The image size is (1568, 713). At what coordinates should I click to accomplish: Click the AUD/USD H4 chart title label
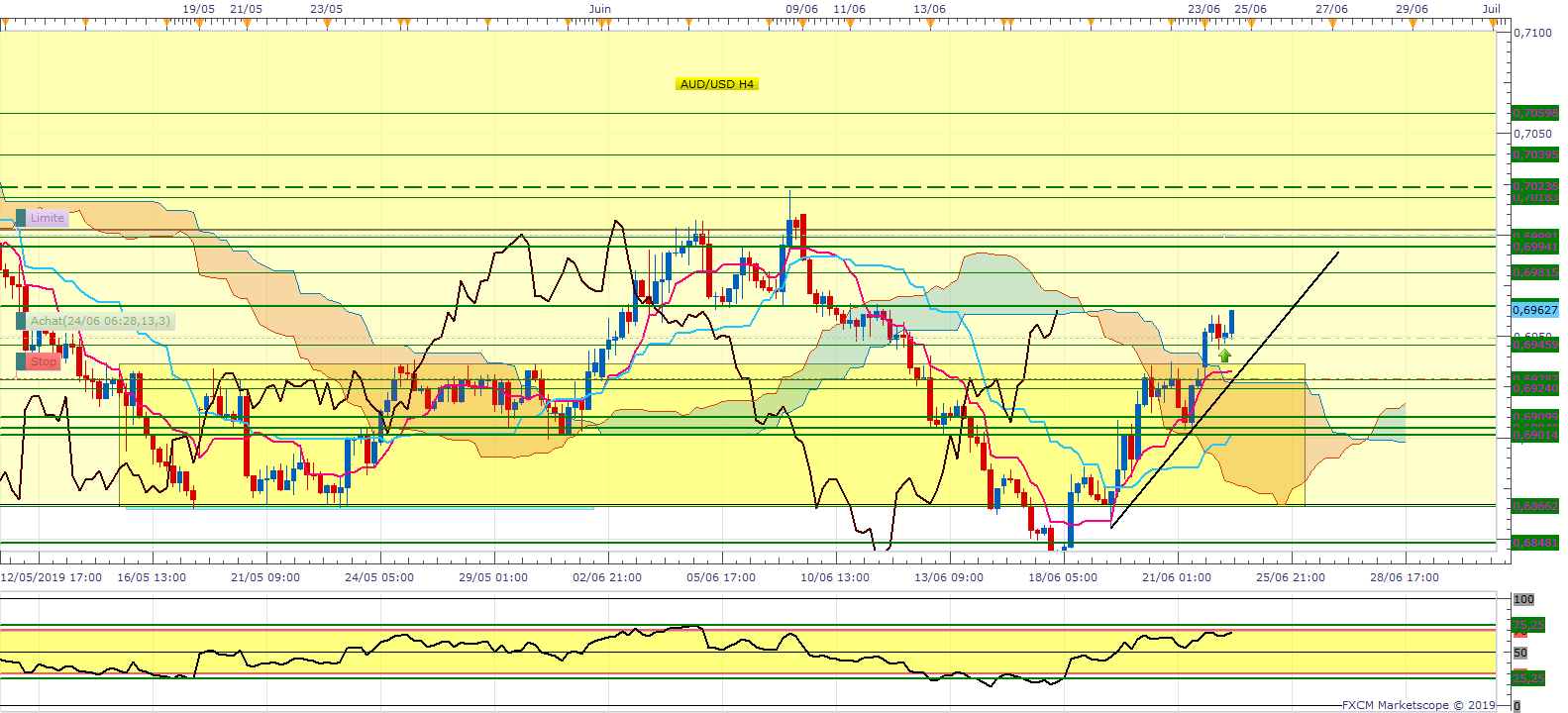pos(717,84)
